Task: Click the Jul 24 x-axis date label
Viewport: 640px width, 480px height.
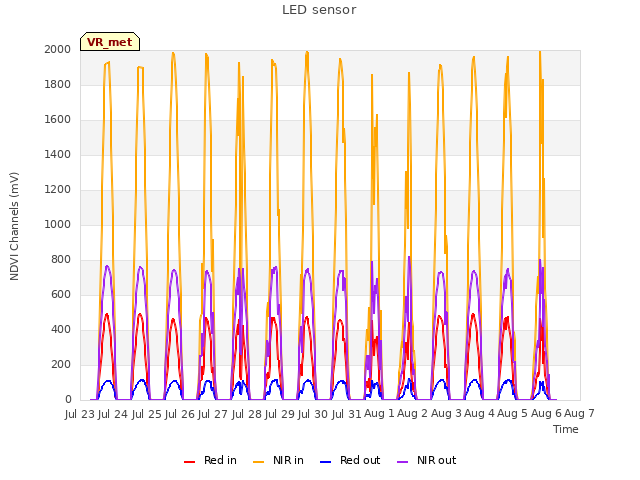Action: coord(113,414)
